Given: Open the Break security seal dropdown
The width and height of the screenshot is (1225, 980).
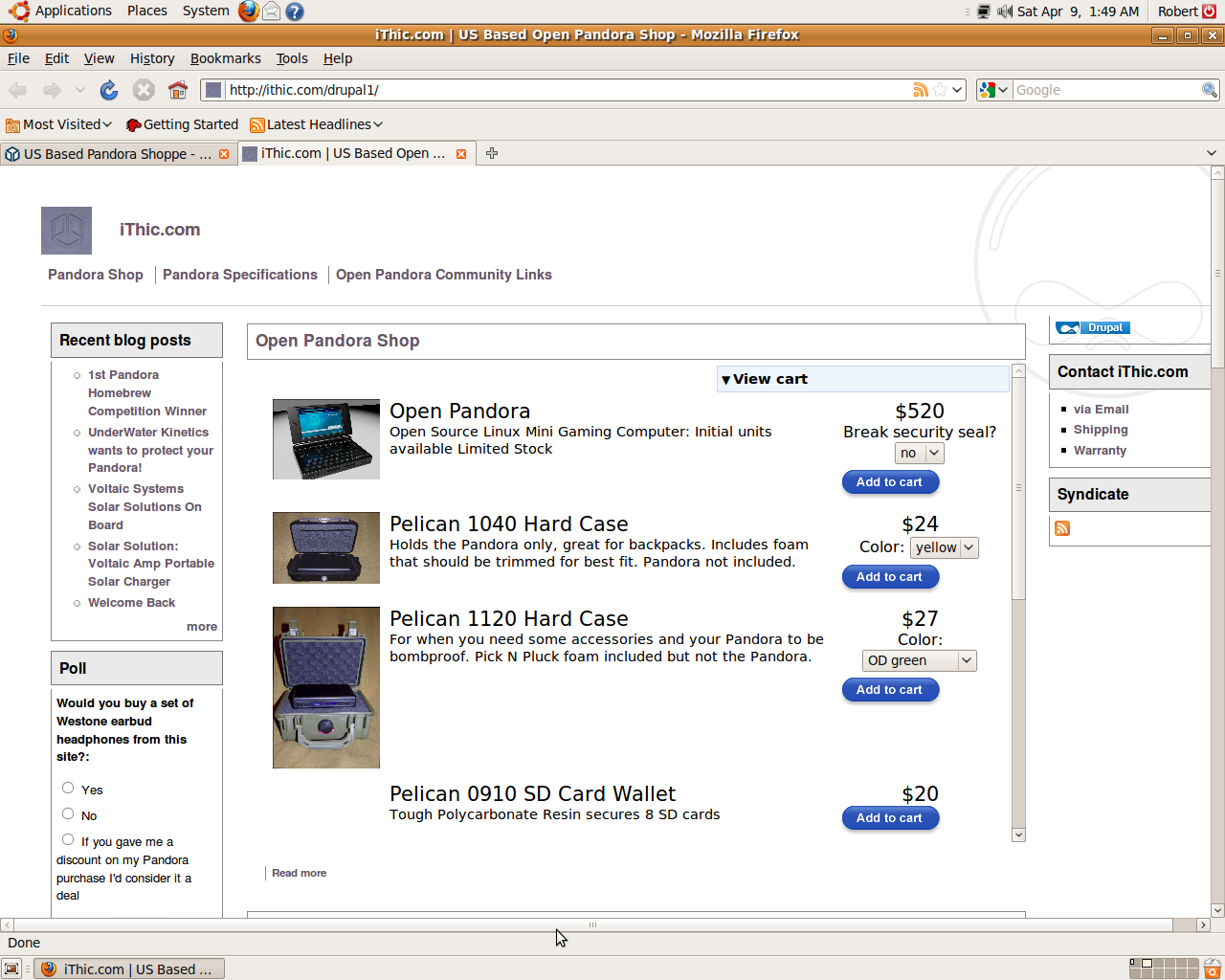Looking at the screenshot, I should [x=919, y=453].
